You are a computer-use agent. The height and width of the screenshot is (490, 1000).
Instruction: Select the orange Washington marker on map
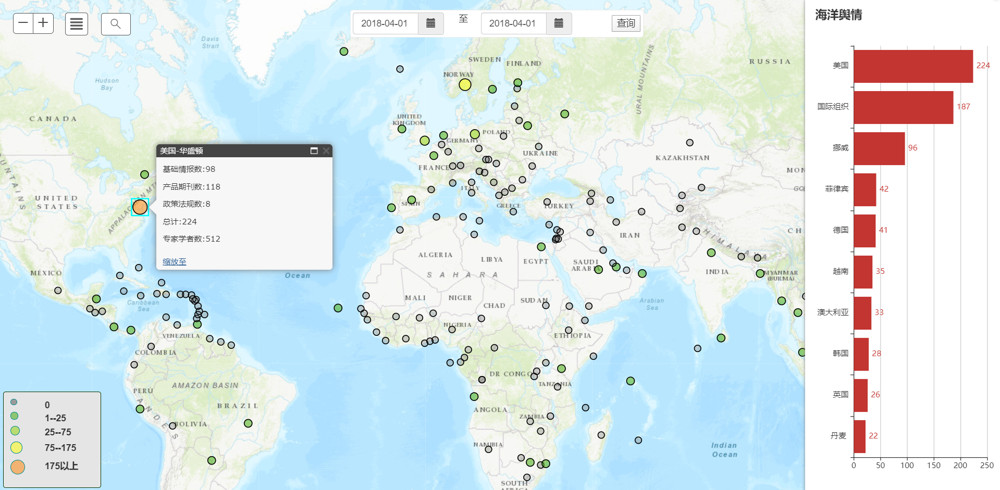tap(140, 207)
